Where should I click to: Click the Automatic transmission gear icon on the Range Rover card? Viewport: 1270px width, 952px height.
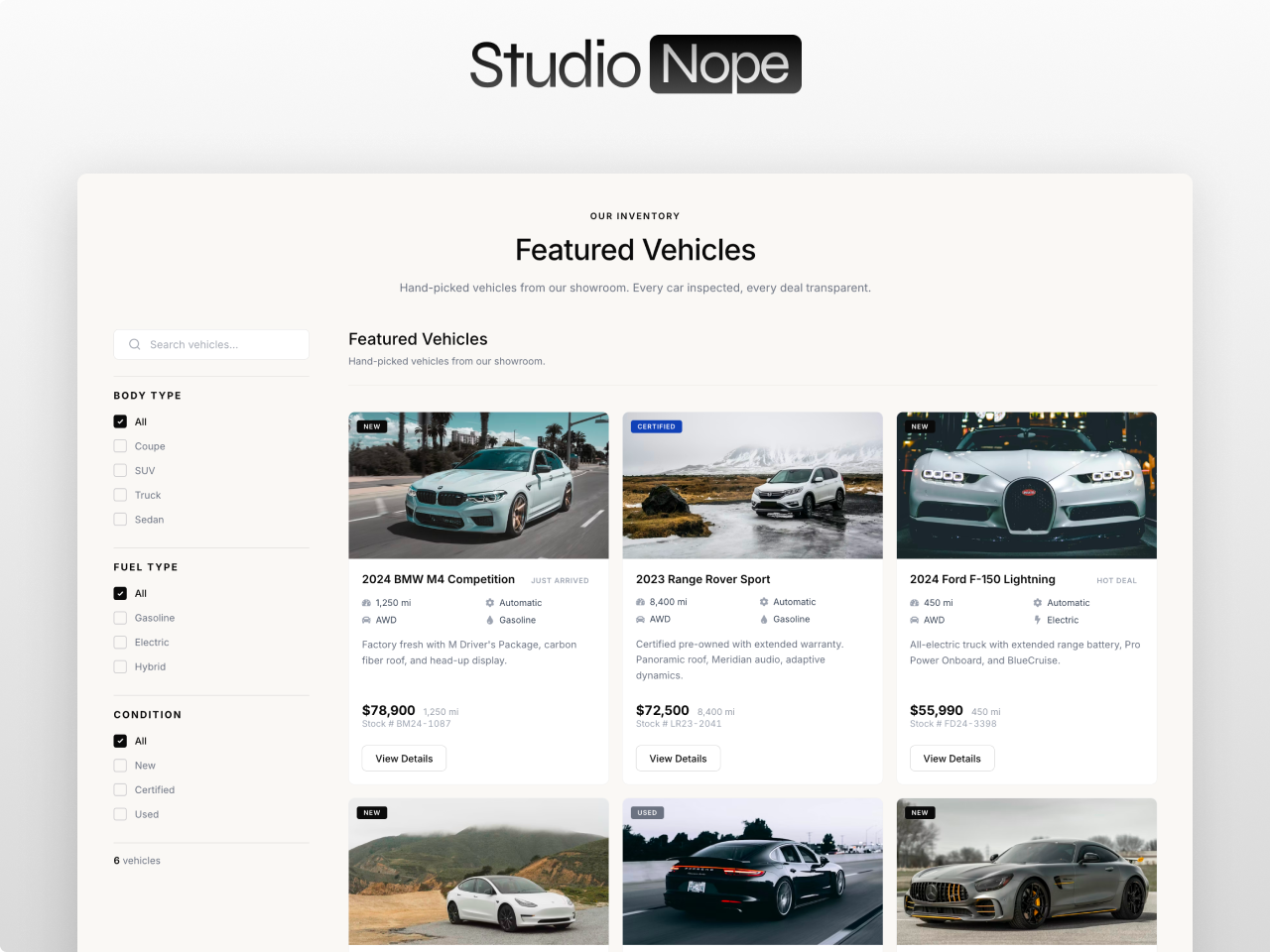(762, 601)
